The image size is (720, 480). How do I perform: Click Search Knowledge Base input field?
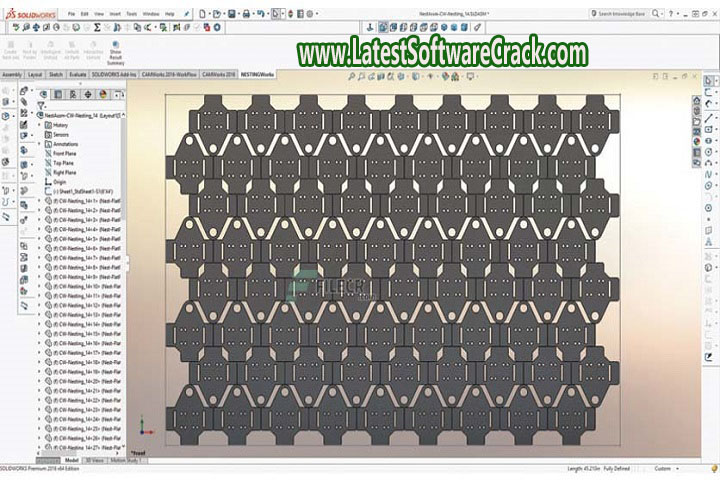(620, 14)
